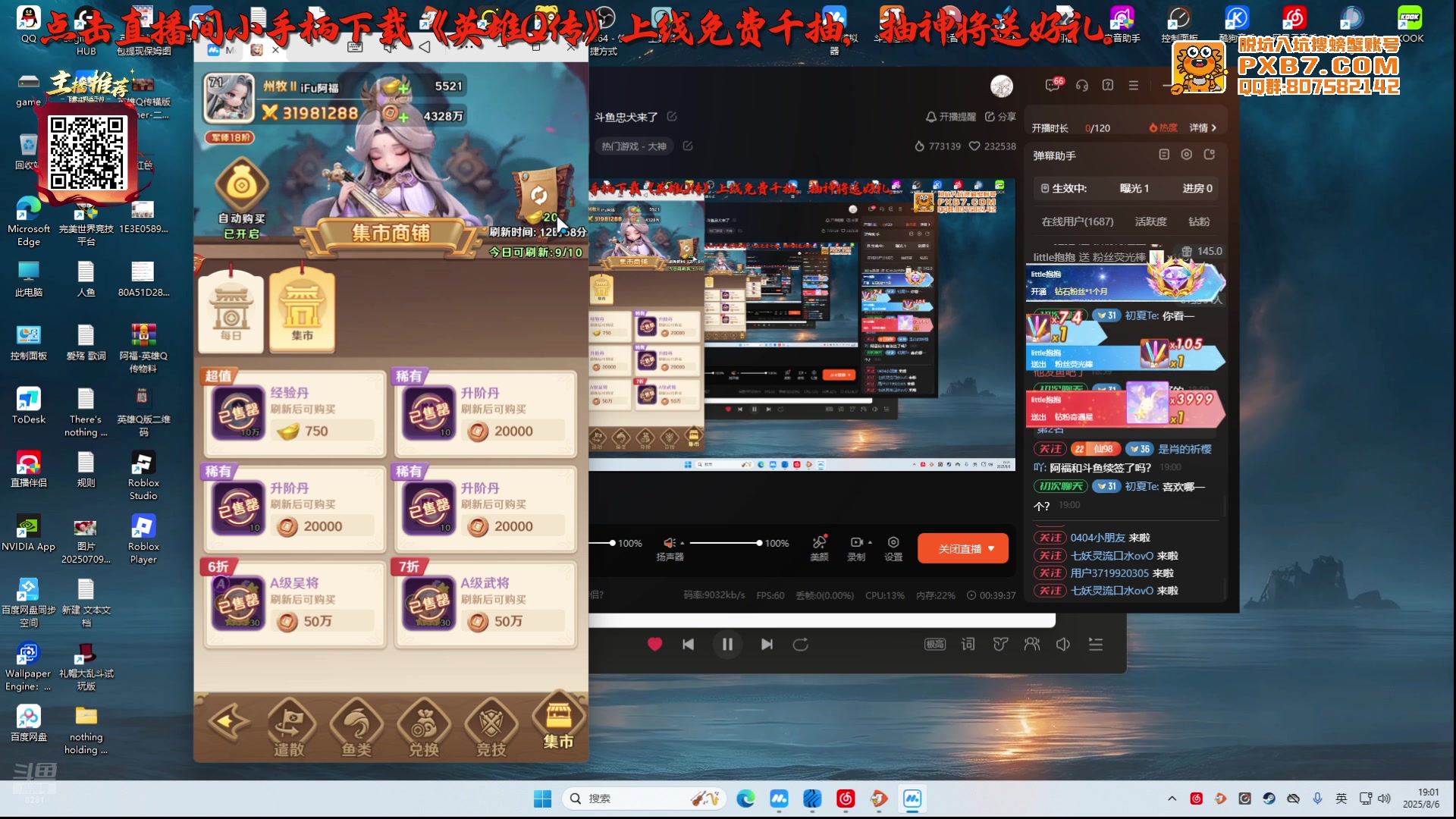Edit the stream title 斗鱼忠犬来了

coord(672,117)
